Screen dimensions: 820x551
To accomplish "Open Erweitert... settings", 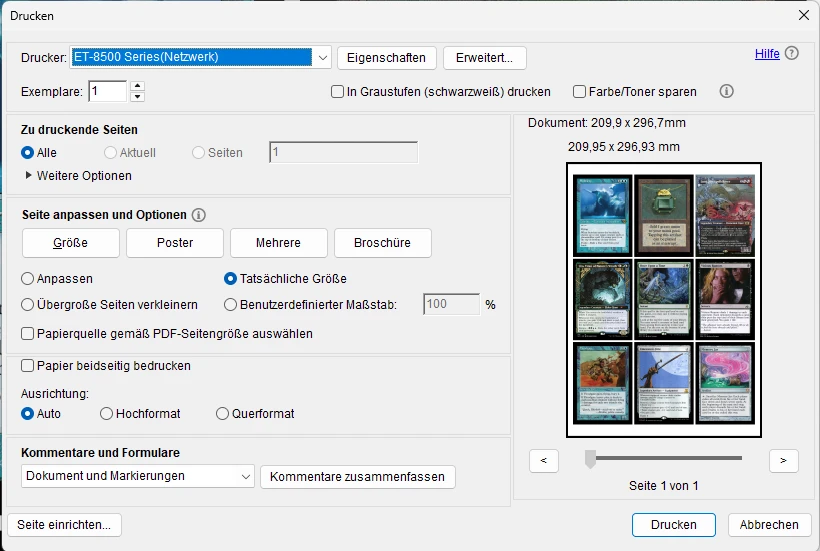I will click(x=485, y=58).
